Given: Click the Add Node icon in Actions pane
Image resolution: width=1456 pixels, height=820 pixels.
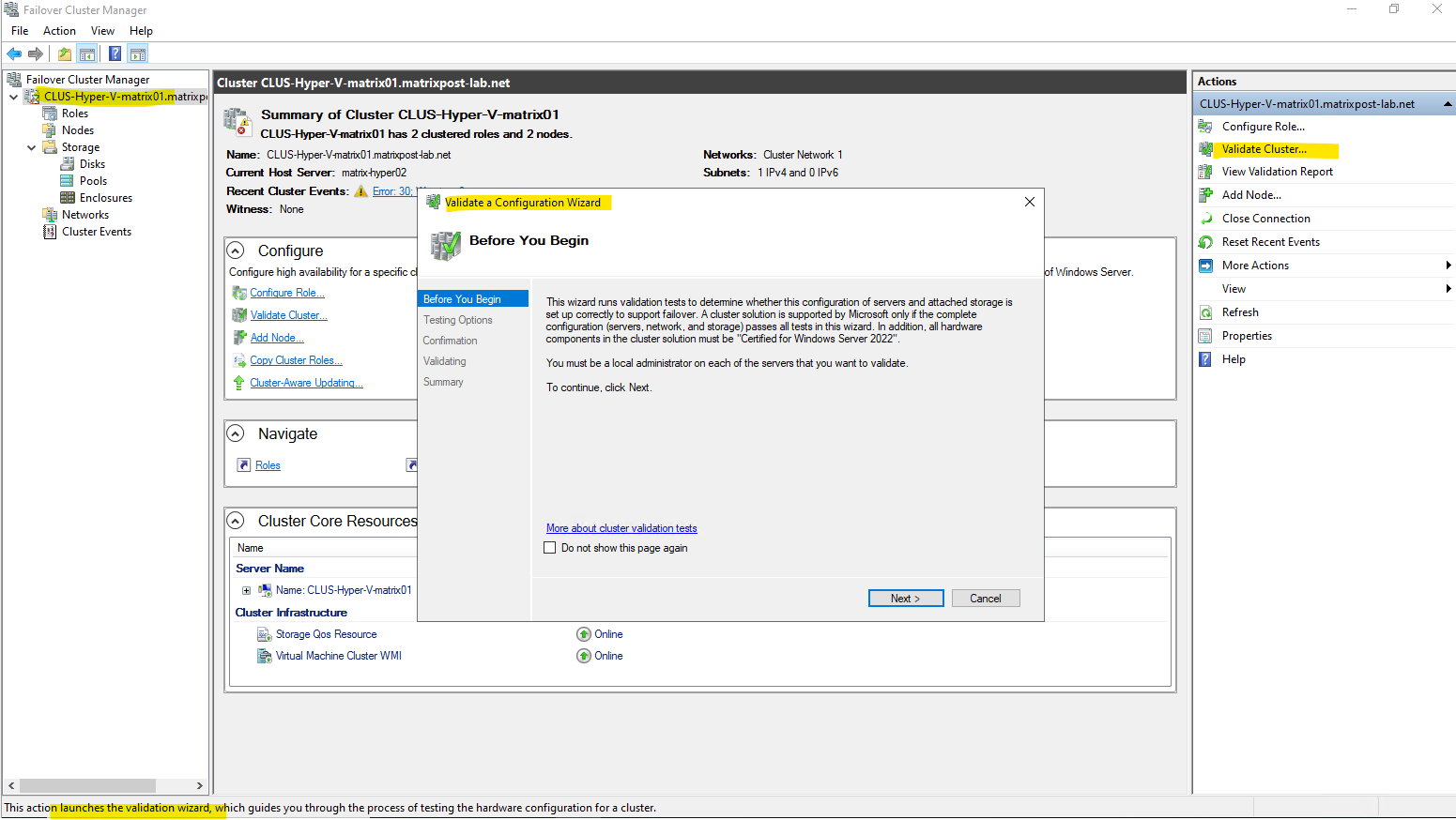Looking at the screenshot, I should (x=1205, y=195).
